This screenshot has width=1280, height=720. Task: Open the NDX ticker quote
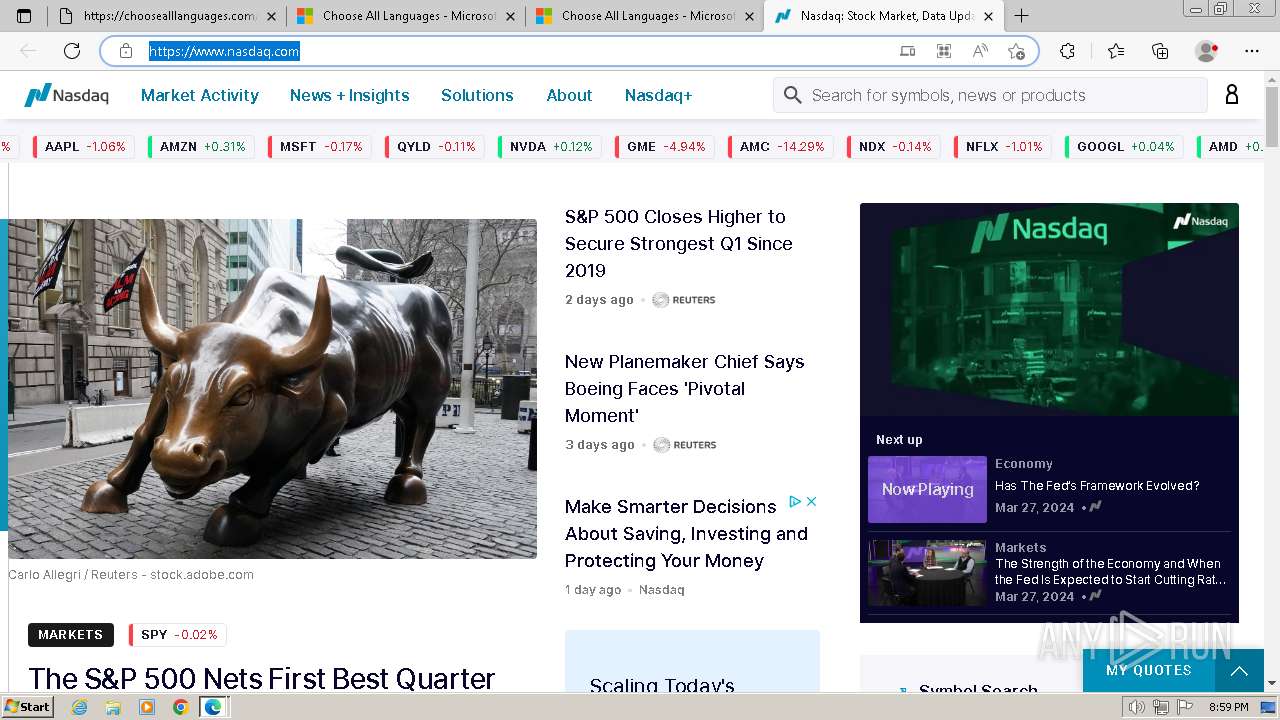(894, 146)
